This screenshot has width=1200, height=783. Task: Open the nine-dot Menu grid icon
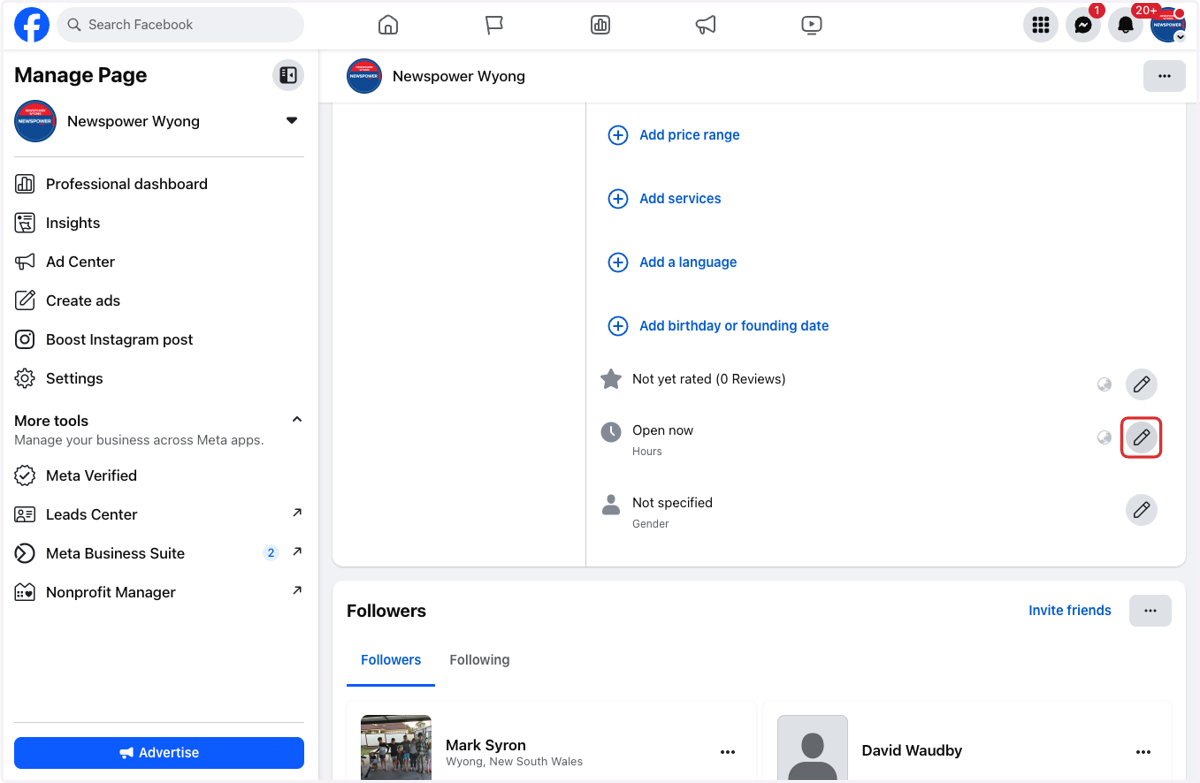(1041, 25)
